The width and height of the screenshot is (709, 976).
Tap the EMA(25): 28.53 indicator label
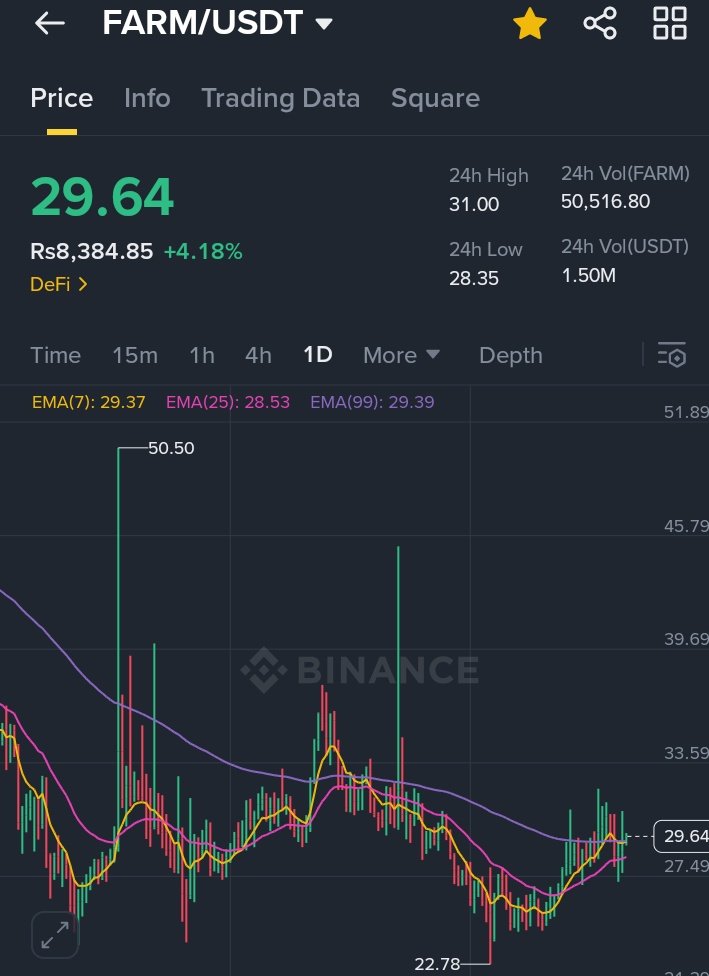tap(228, 402)
